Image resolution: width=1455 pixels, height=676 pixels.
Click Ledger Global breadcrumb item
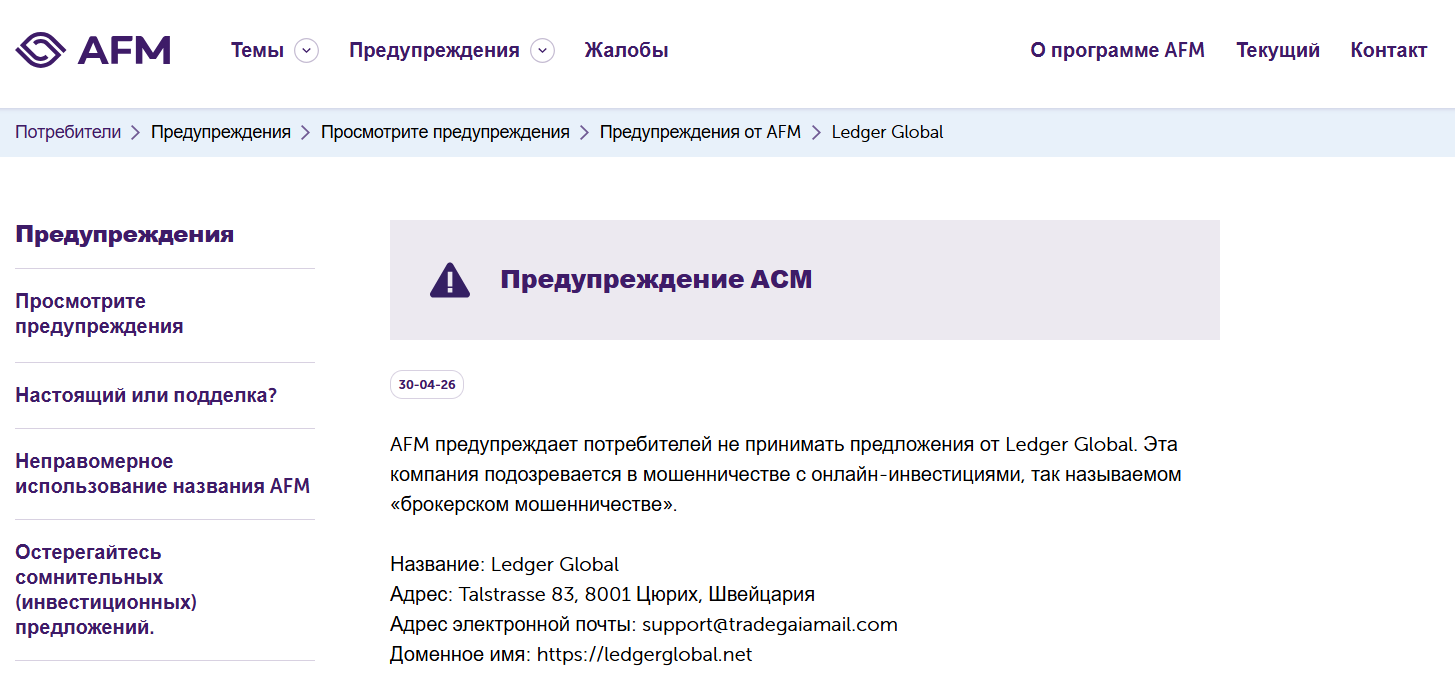point(887,132)
